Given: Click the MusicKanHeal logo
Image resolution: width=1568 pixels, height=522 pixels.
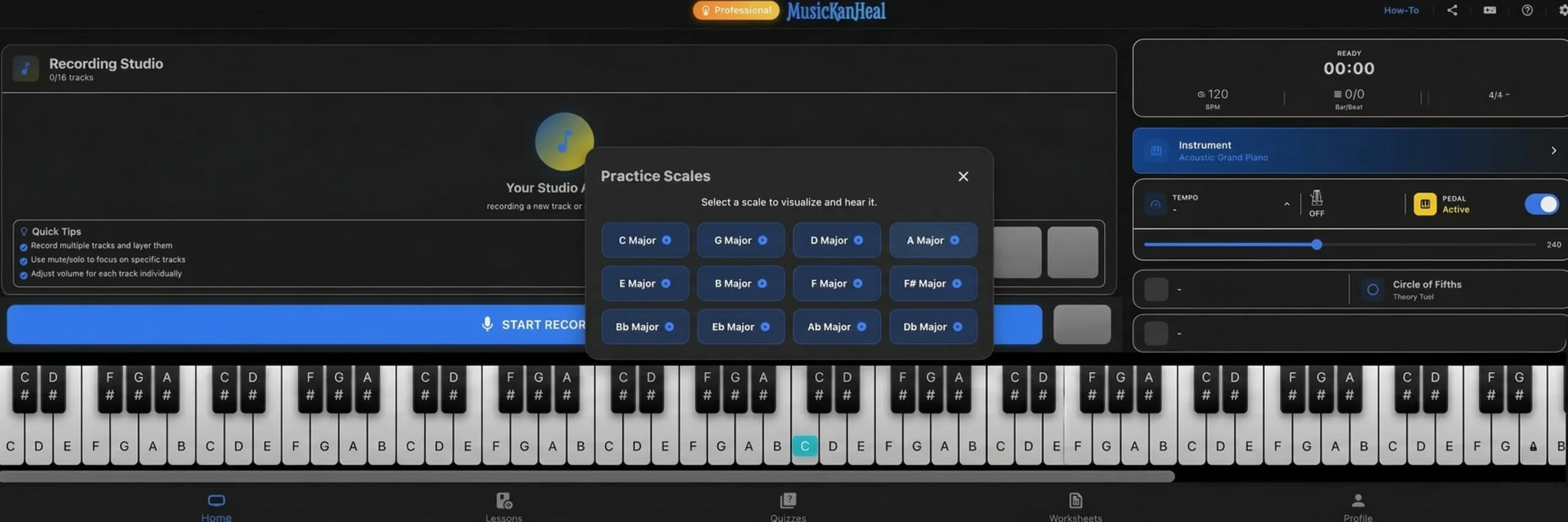Looking at the screenshot, I should pos(835,11).
